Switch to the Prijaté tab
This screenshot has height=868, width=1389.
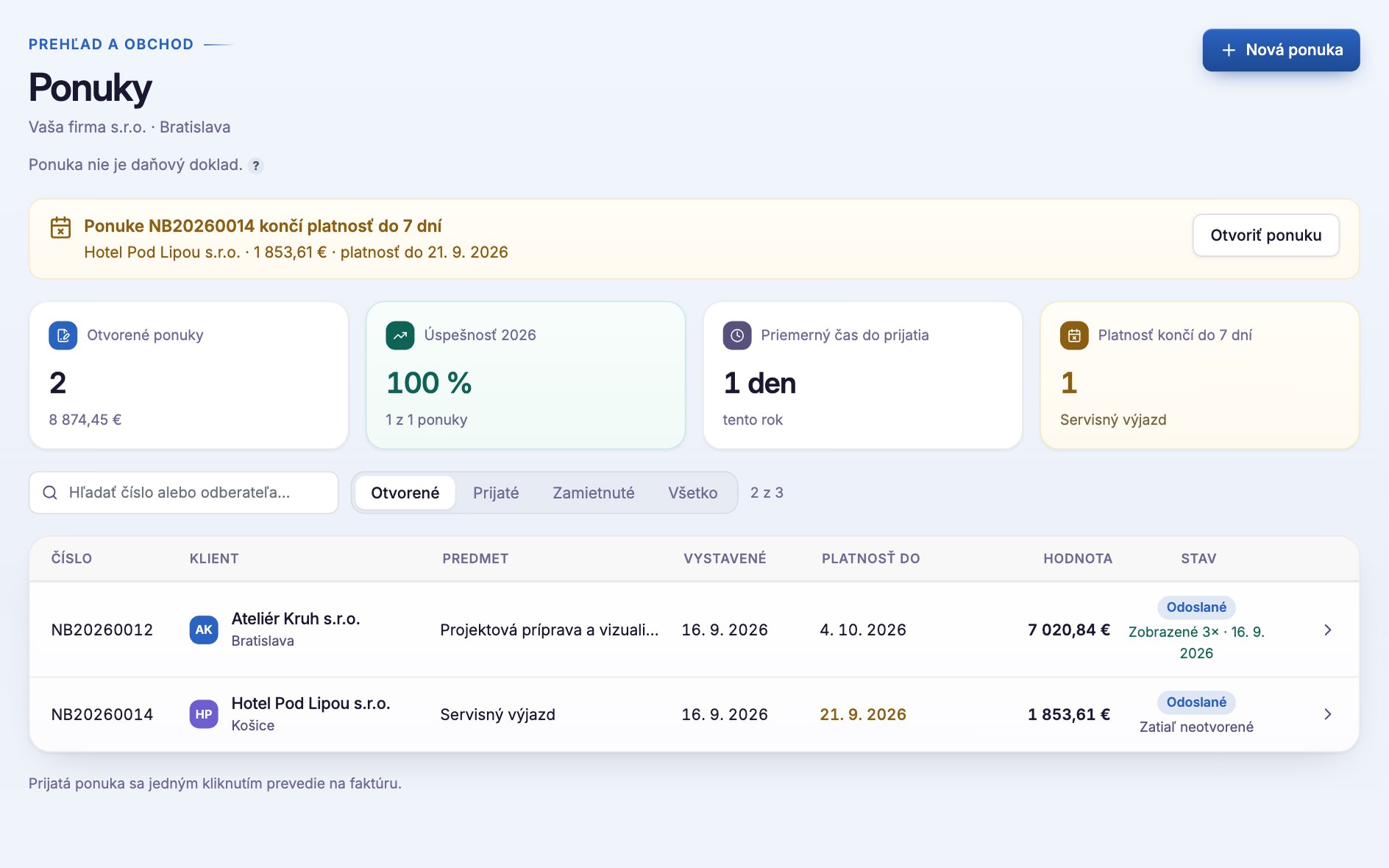(496, 493)
